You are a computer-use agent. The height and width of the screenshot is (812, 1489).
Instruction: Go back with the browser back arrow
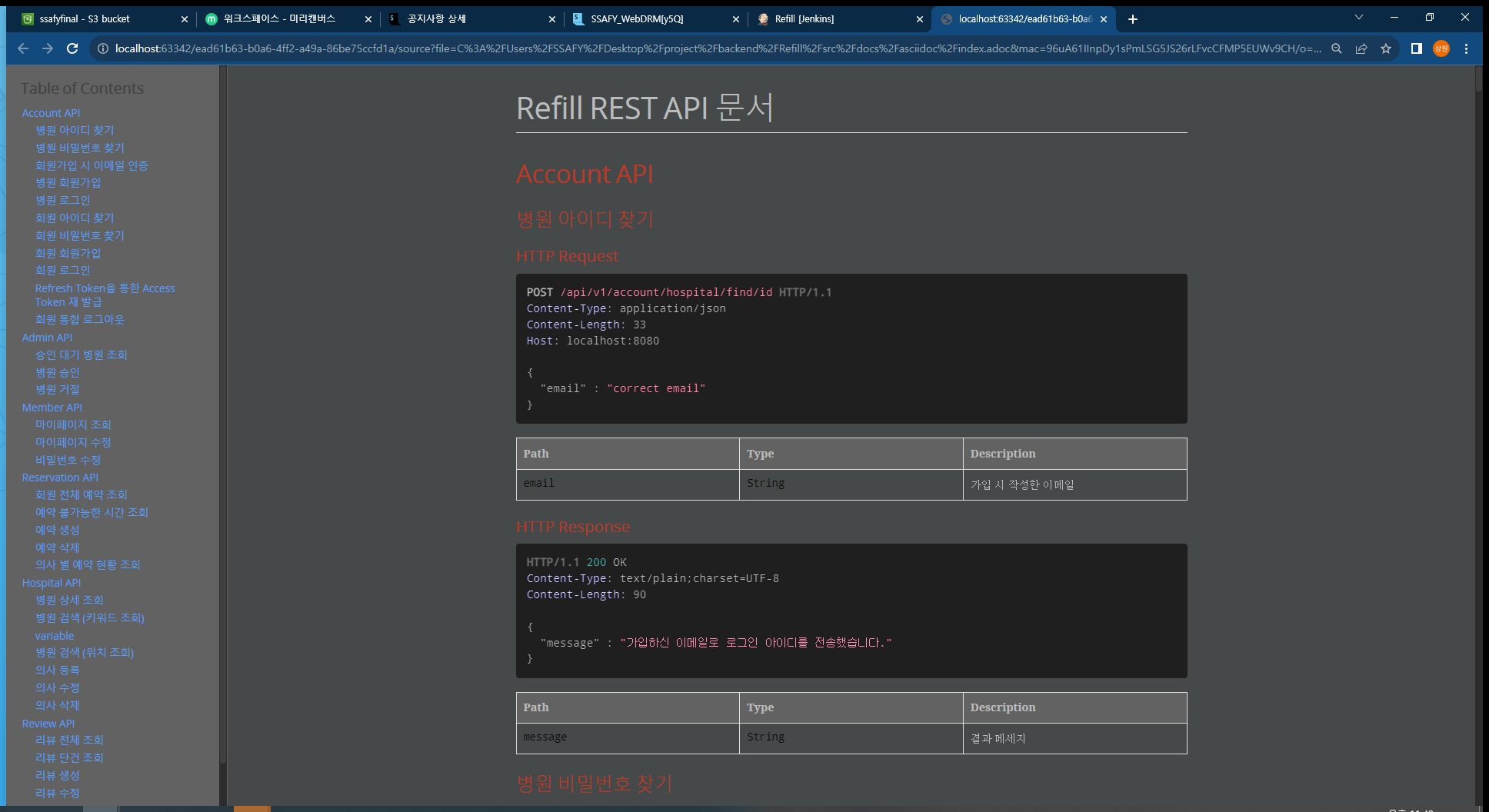pos(23,48)
